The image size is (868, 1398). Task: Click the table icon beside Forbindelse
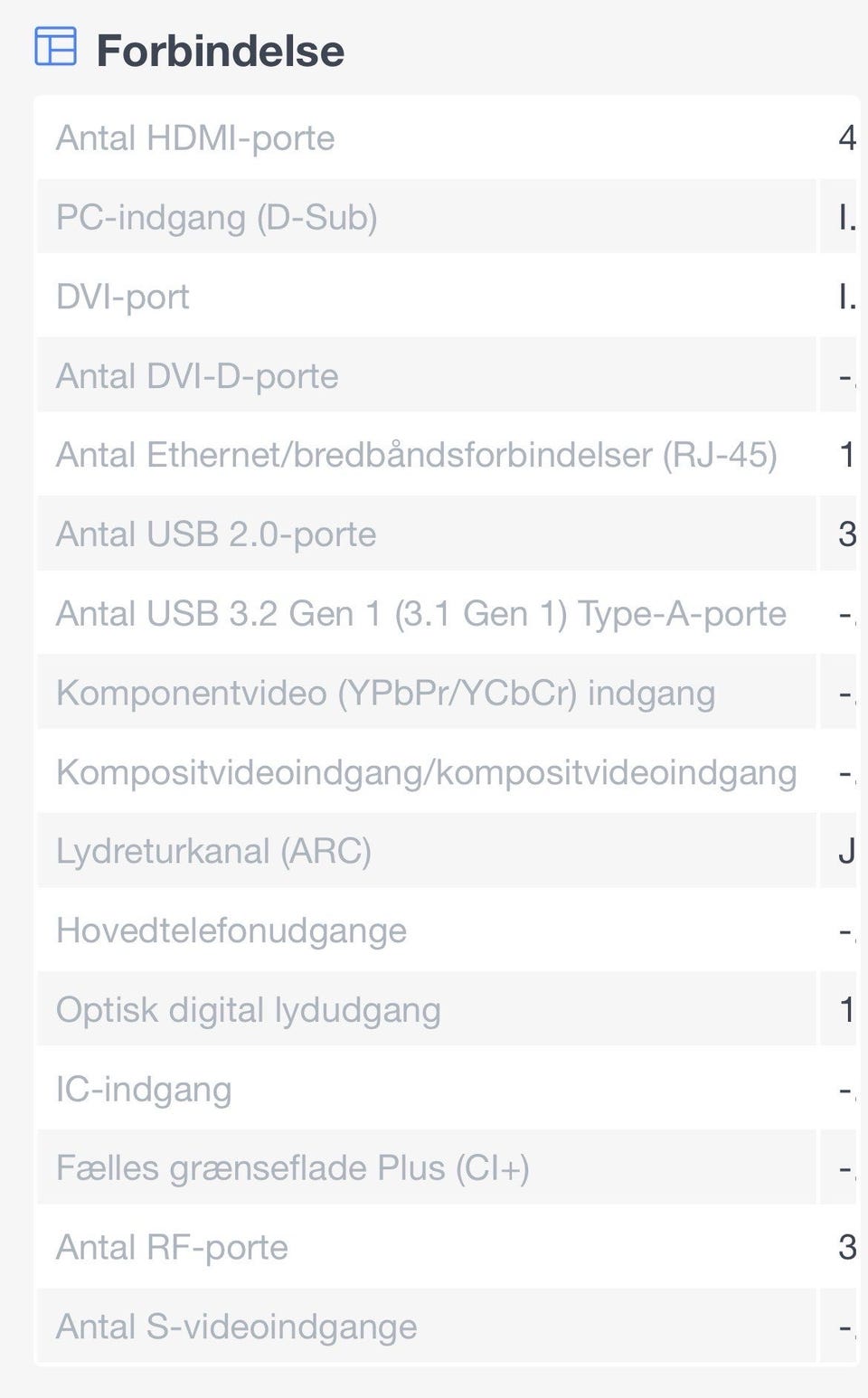click(55, 46)
